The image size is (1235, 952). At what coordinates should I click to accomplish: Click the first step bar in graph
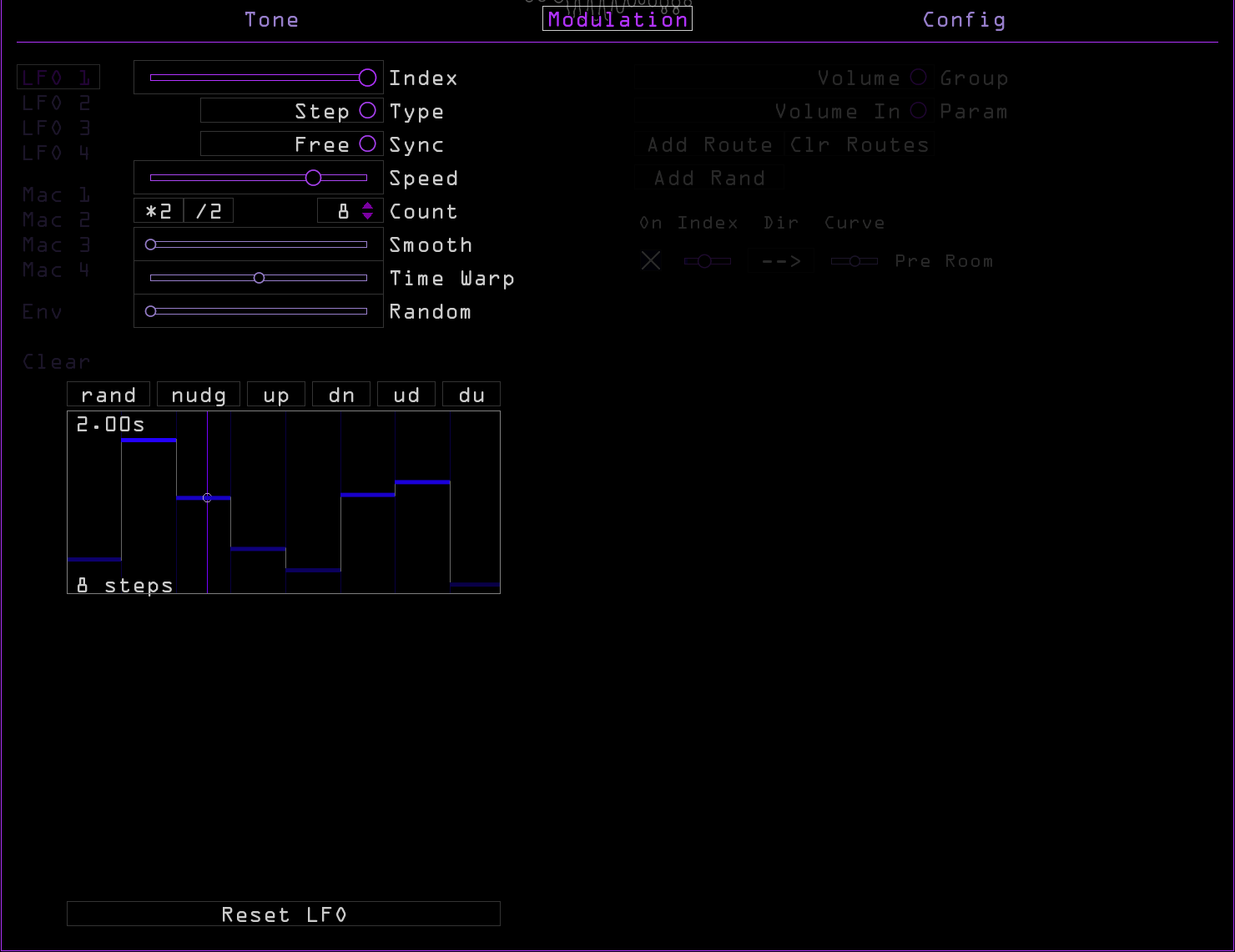94,559
